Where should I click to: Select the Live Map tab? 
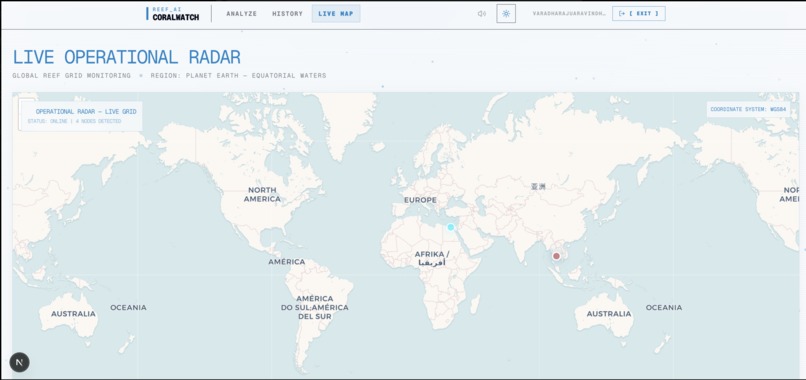click(336, 14)
